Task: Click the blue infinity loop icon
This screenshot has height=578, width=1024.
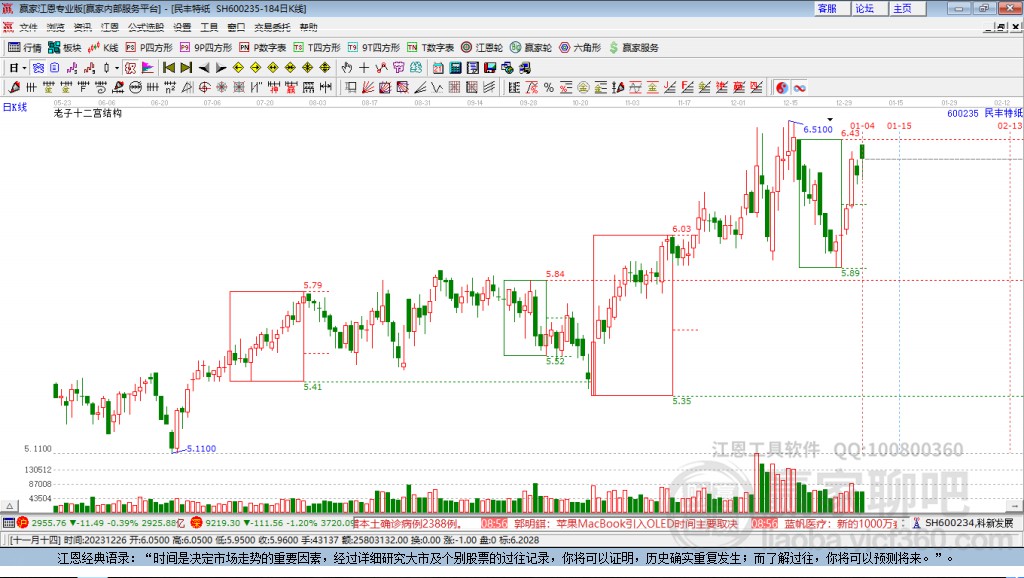Action: coord(799,88)
